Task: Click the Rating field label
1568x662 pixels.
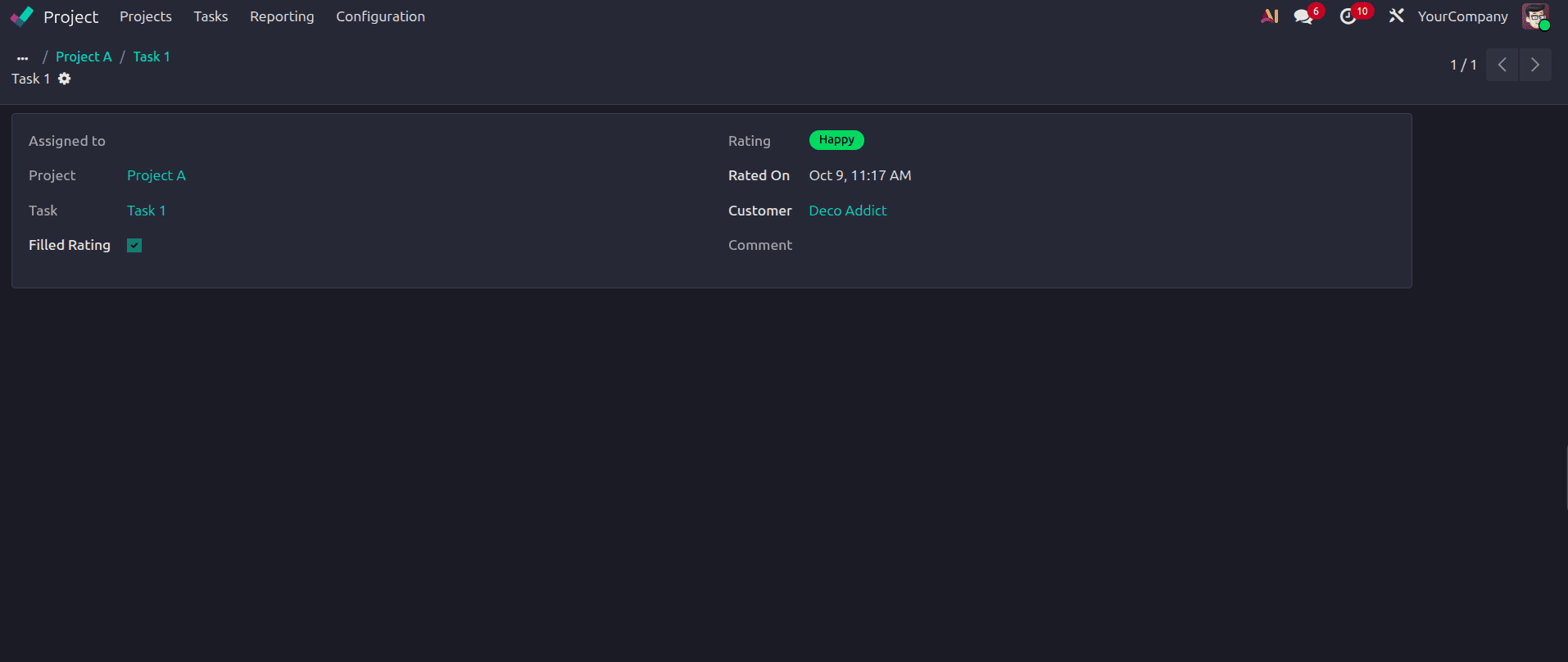Action: [x=750, y=141]
